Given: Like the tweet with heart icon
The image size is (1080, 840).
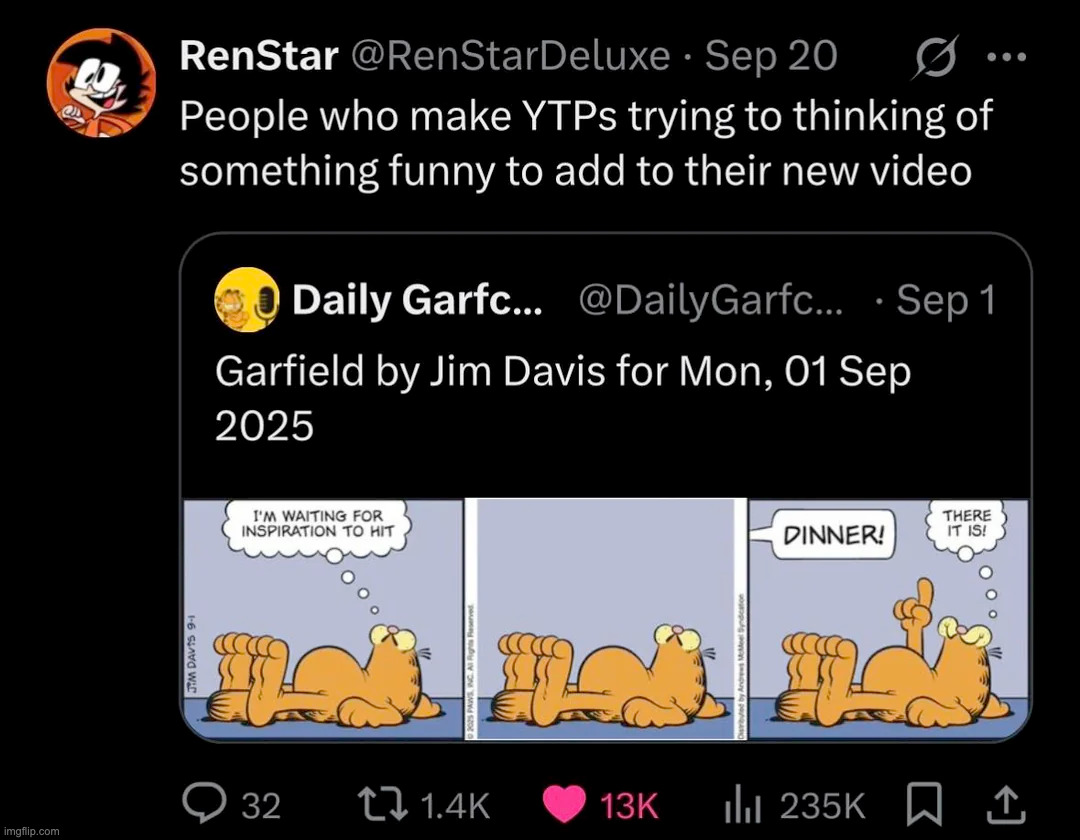Looking at the screenshot, I should tap(564, 802).
